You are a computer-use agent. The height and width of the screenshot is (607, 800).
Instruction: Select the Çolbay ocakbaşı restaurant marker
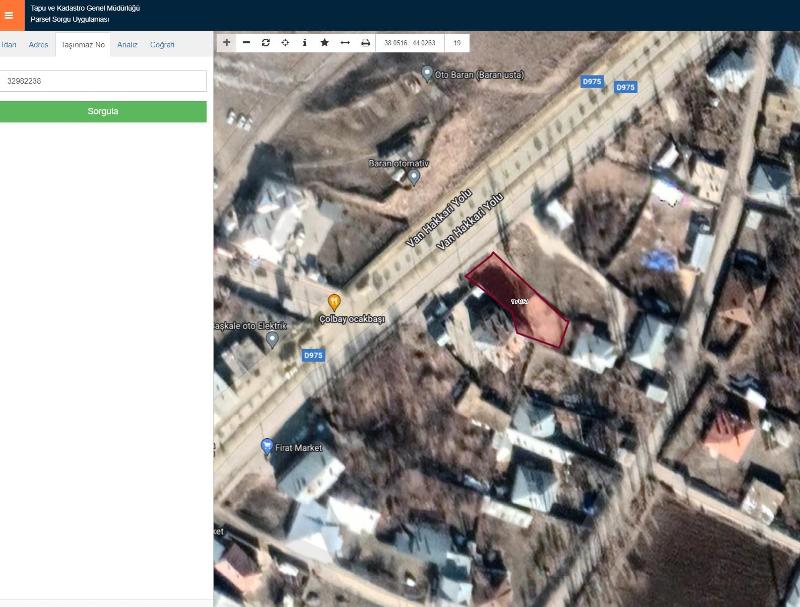[x=334, y=301]
